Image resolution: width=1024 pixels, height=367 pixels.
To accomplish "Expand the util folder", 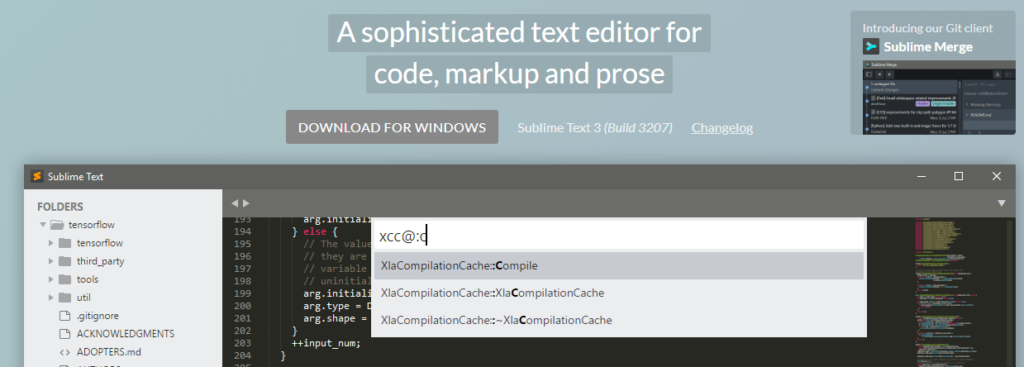I will pos(51,298).
